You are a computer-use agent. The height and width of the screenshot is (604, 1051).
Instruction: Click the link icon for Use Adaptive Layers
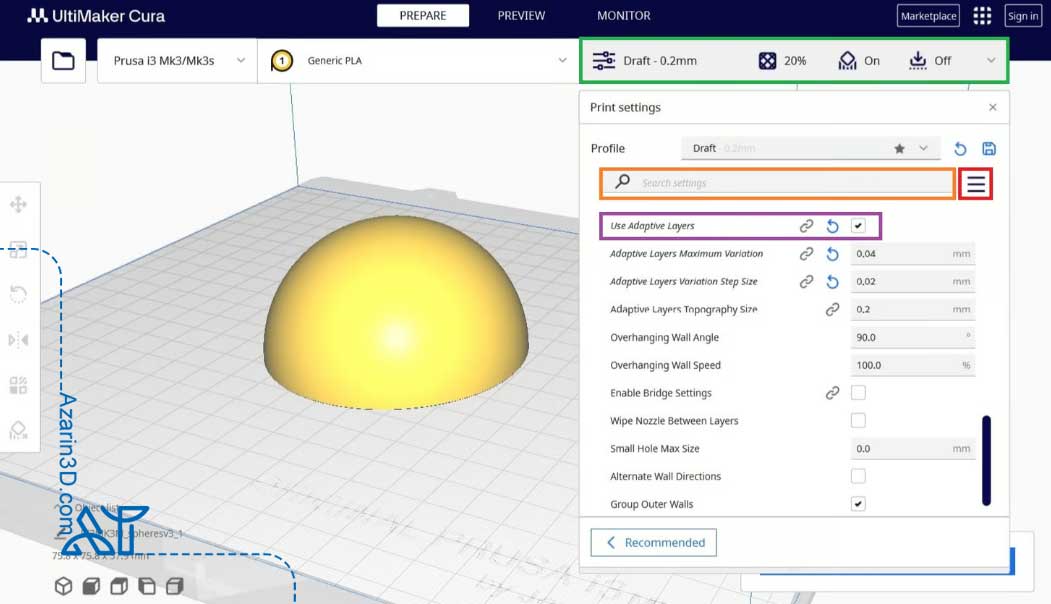[x=806, y=226]
